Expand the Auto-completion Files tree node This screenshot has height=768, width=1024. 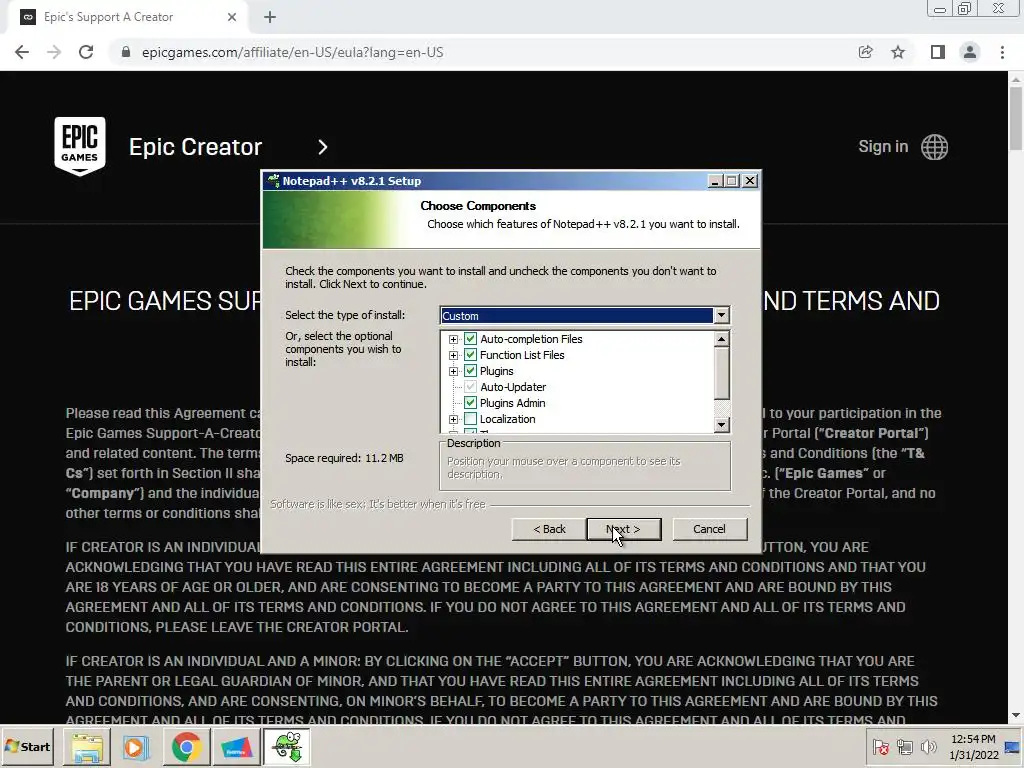point(453,339)
